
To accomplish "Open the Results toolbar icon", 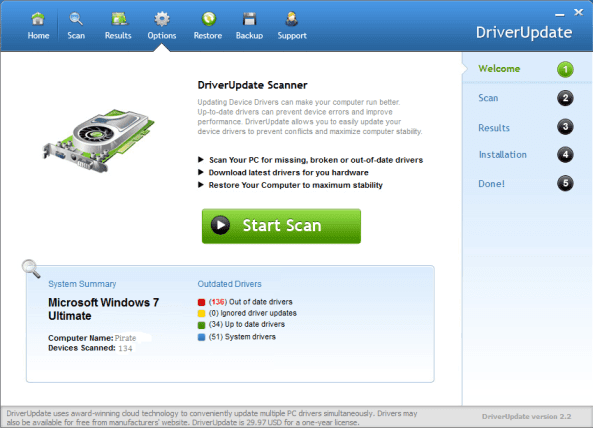I will coord(119,19).
